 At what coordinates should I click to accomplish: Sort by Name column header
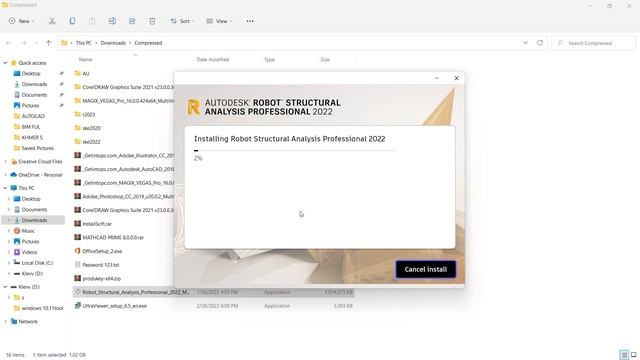85,60
